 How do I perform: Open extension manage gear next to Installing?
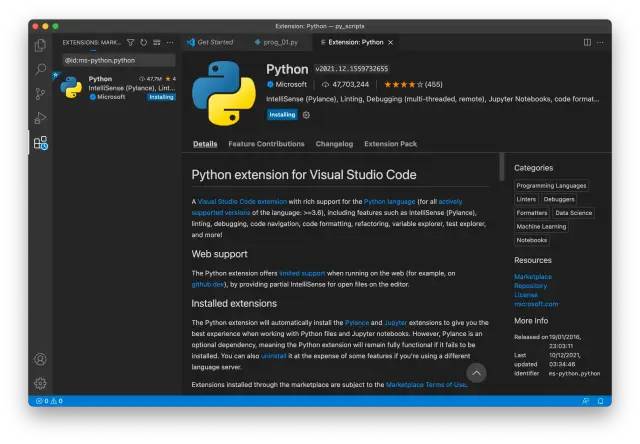pos(306,115)
